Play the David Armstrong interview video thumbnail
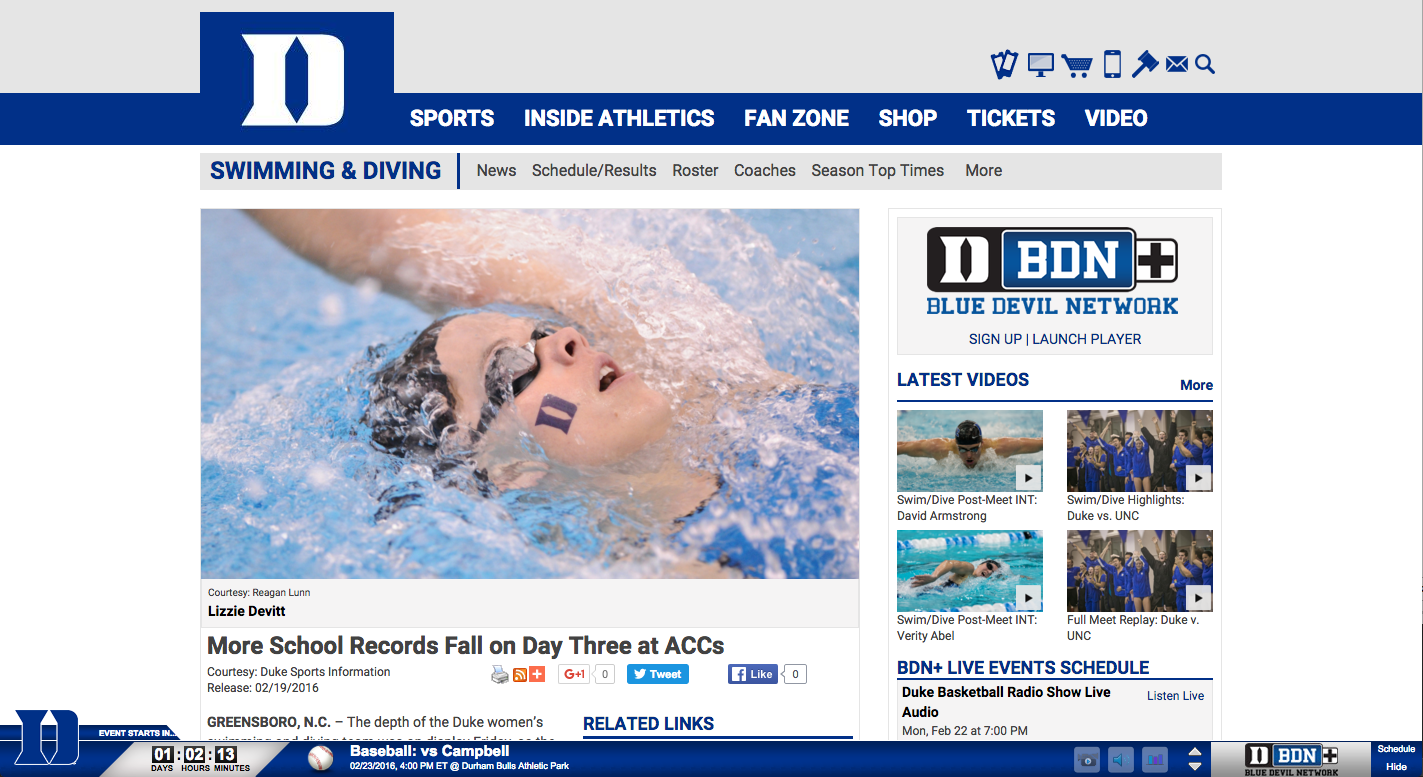The width and height of the screenshot is (1423, 777). [x=970, y=450]
